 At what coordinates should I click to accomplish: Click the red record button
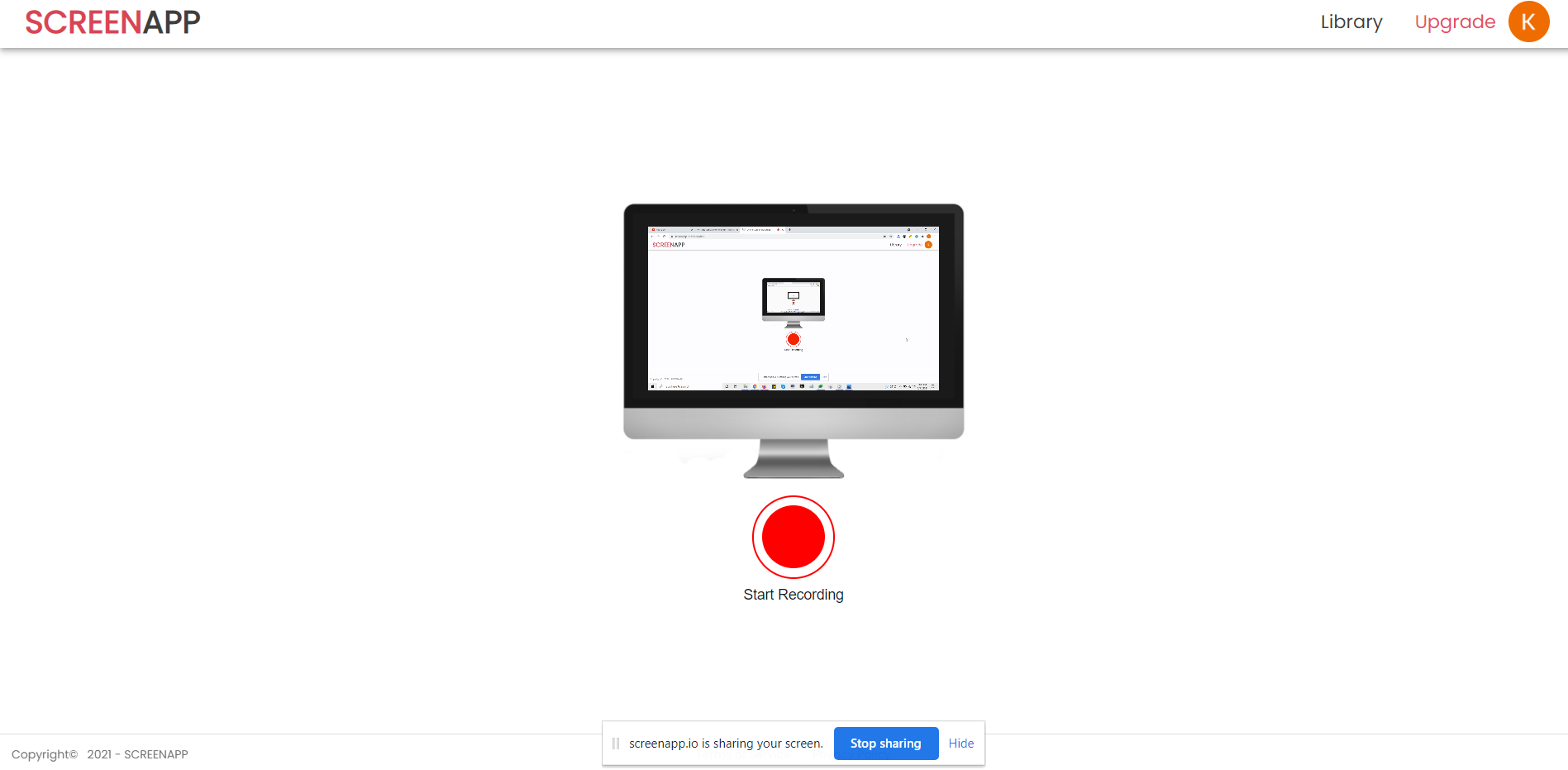[x=793, y=537]
